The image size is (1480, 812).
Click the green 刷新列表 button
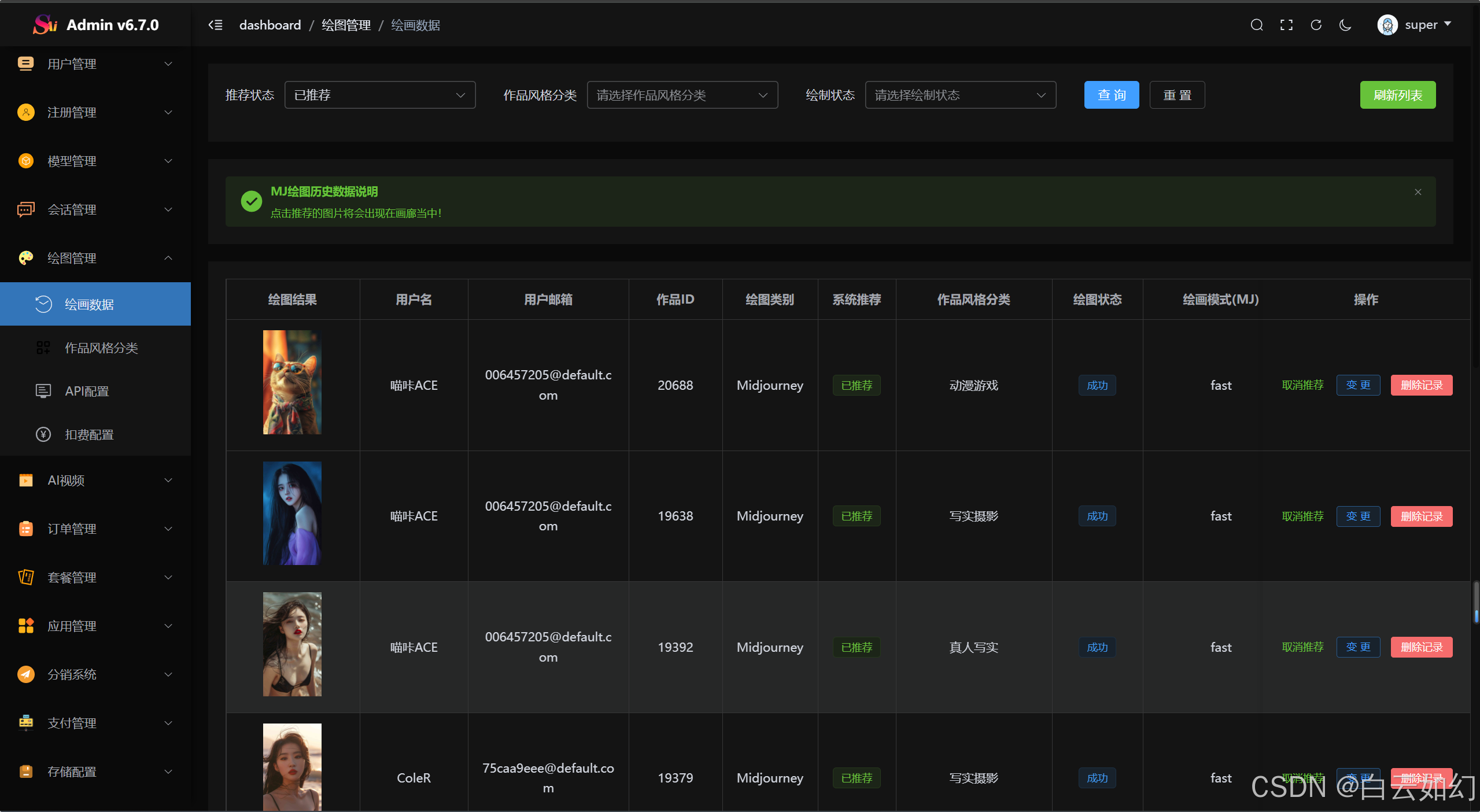pos(1397,95)
